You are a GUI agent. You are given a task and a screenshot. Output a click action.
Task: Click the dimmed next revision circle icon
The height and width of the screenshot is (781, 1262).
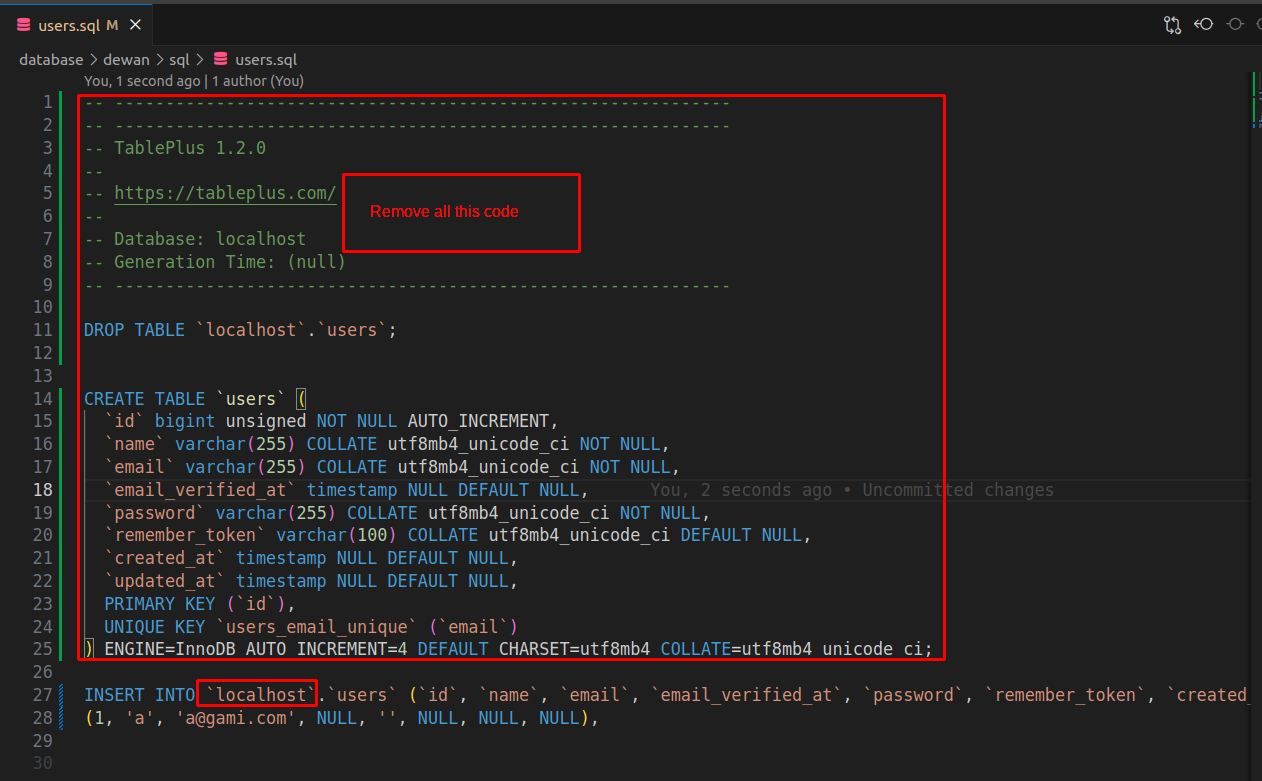click(1236, 25)
